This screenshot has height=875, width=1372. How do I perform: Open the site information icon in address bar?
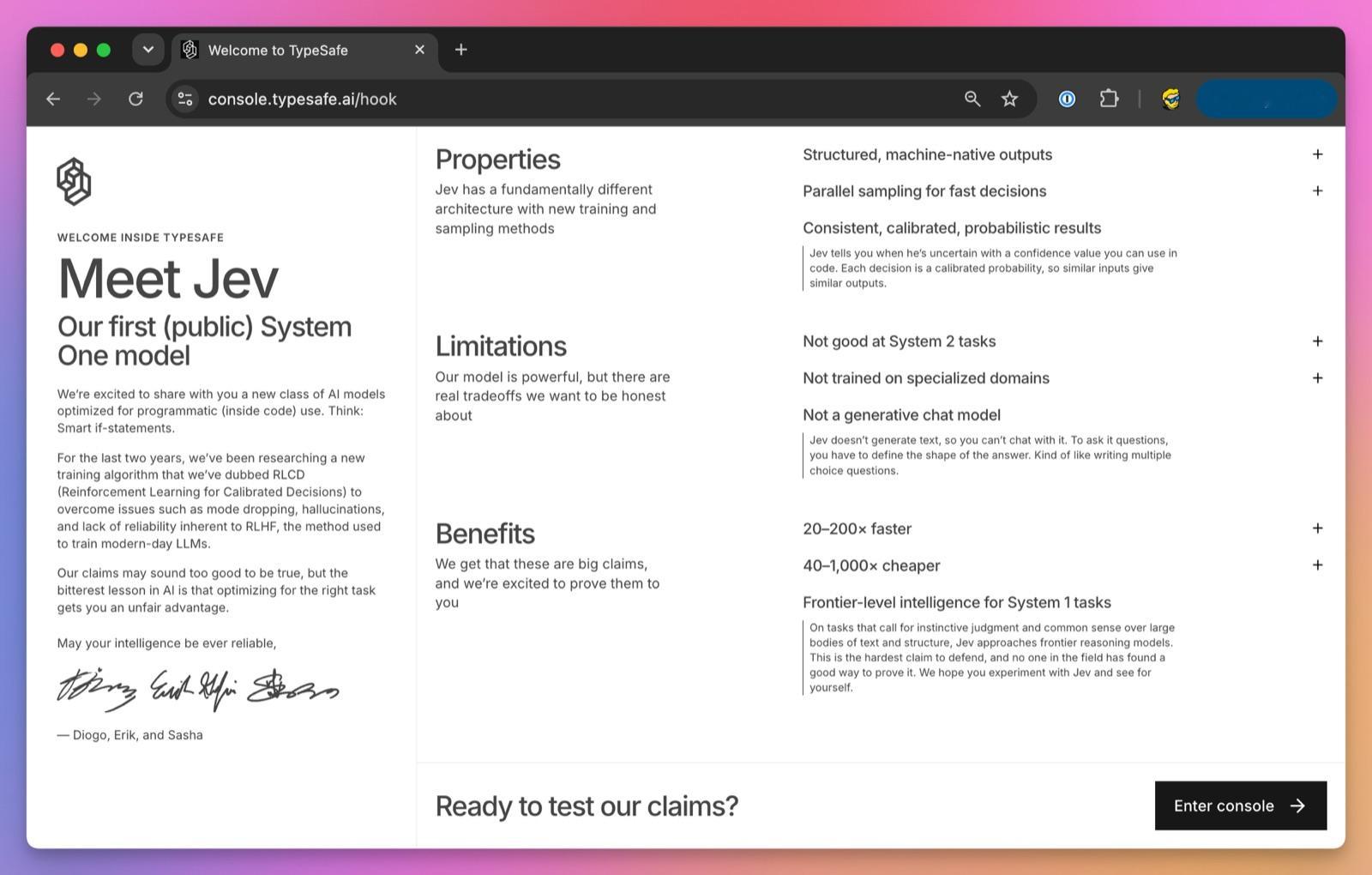click(x=185, y=100)
